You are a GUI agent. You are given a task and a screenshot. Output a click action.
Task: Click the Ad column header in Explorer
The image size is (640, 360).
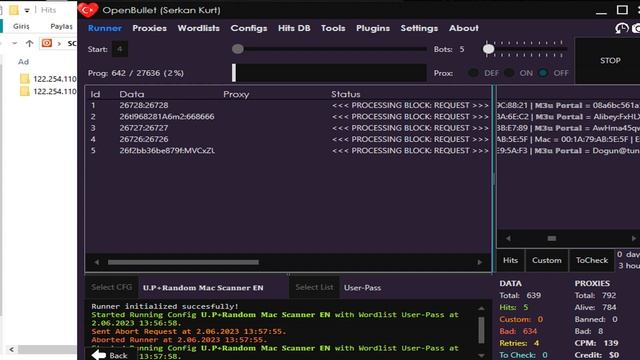pos(23,62)
